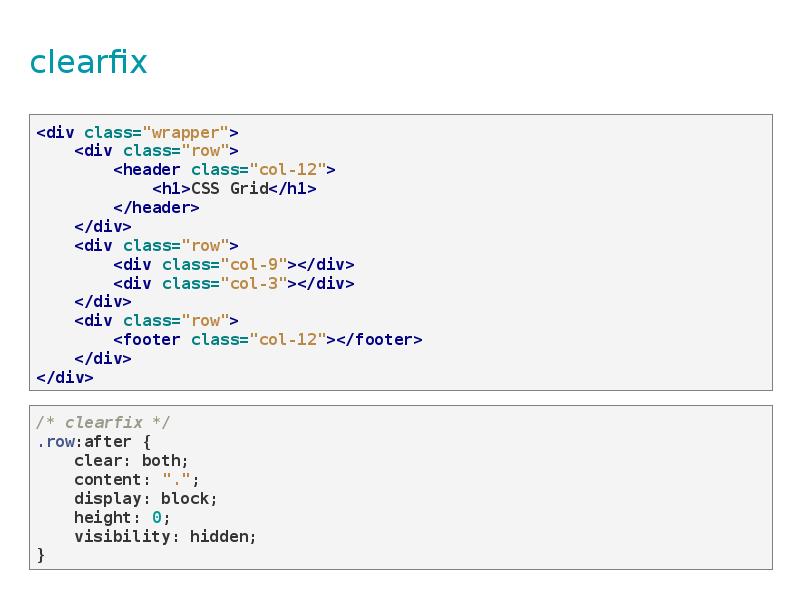
Task: Click the </header> closing tag
Action: tap(156, 208)
